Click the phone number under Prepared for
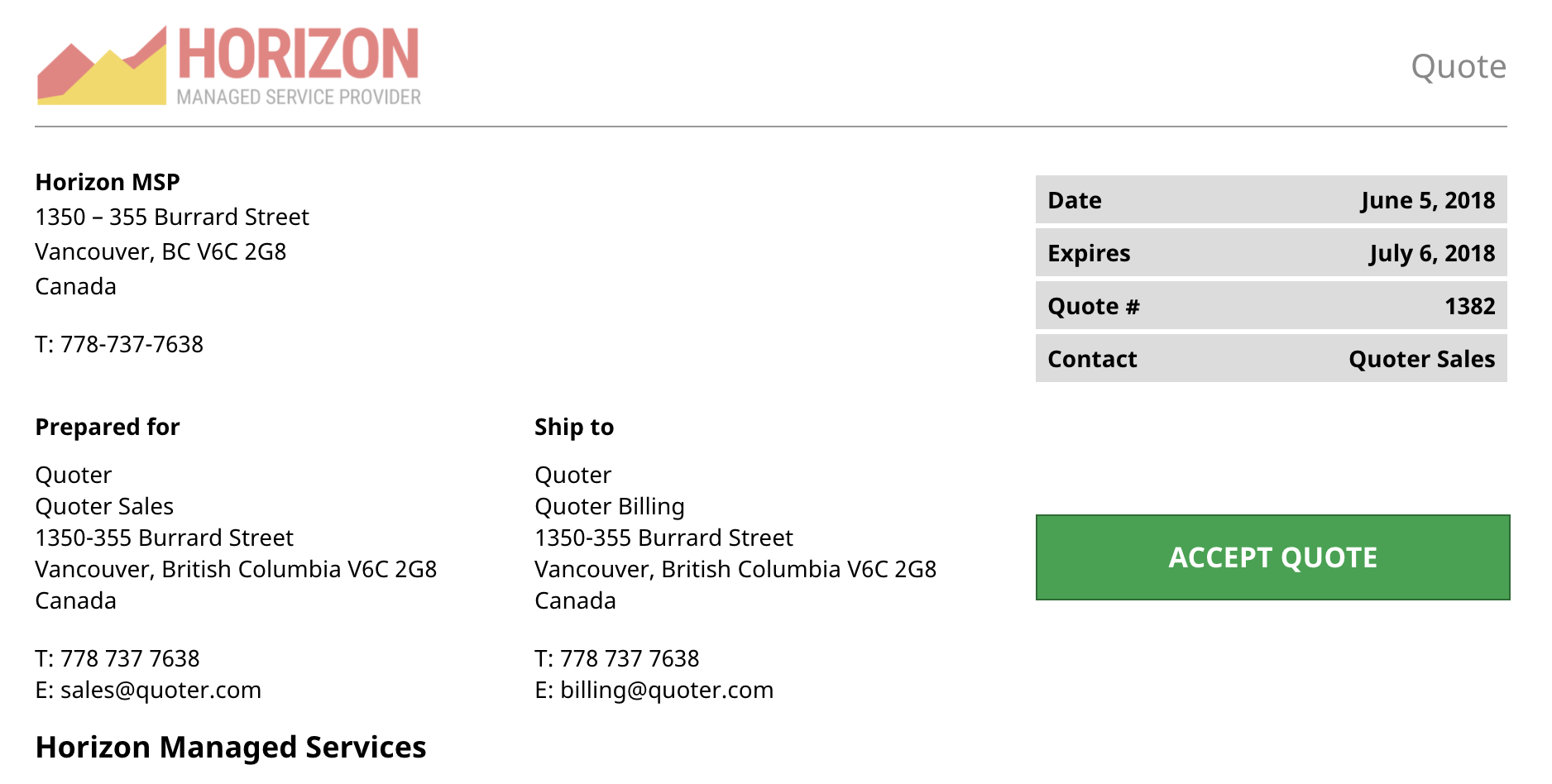This screenshot has width=1552, height=784. [130, 658]
